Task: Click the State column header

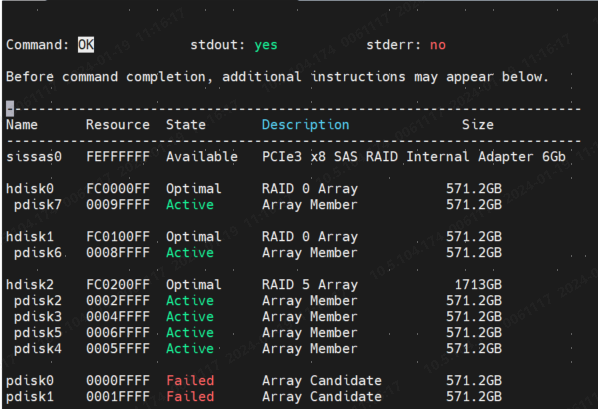Action: click(186, 125)
